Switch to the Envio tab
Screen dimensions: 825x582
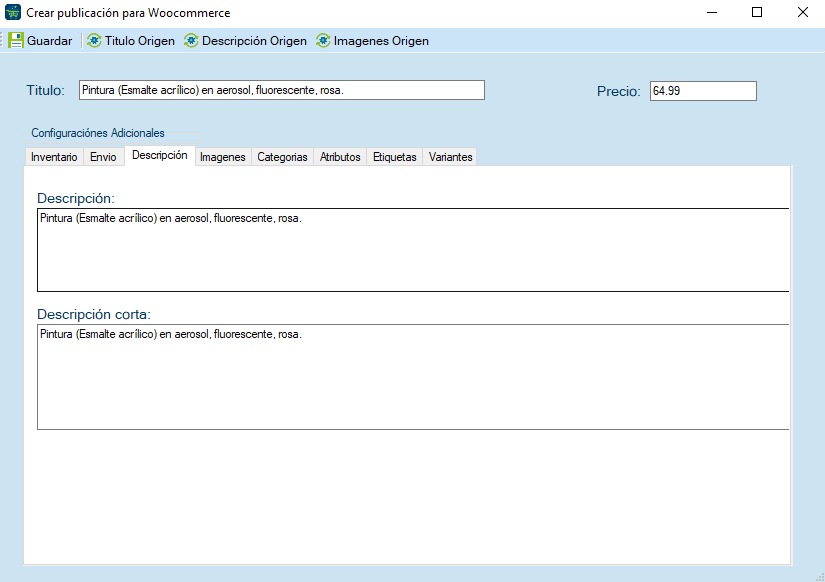point(103,157)
